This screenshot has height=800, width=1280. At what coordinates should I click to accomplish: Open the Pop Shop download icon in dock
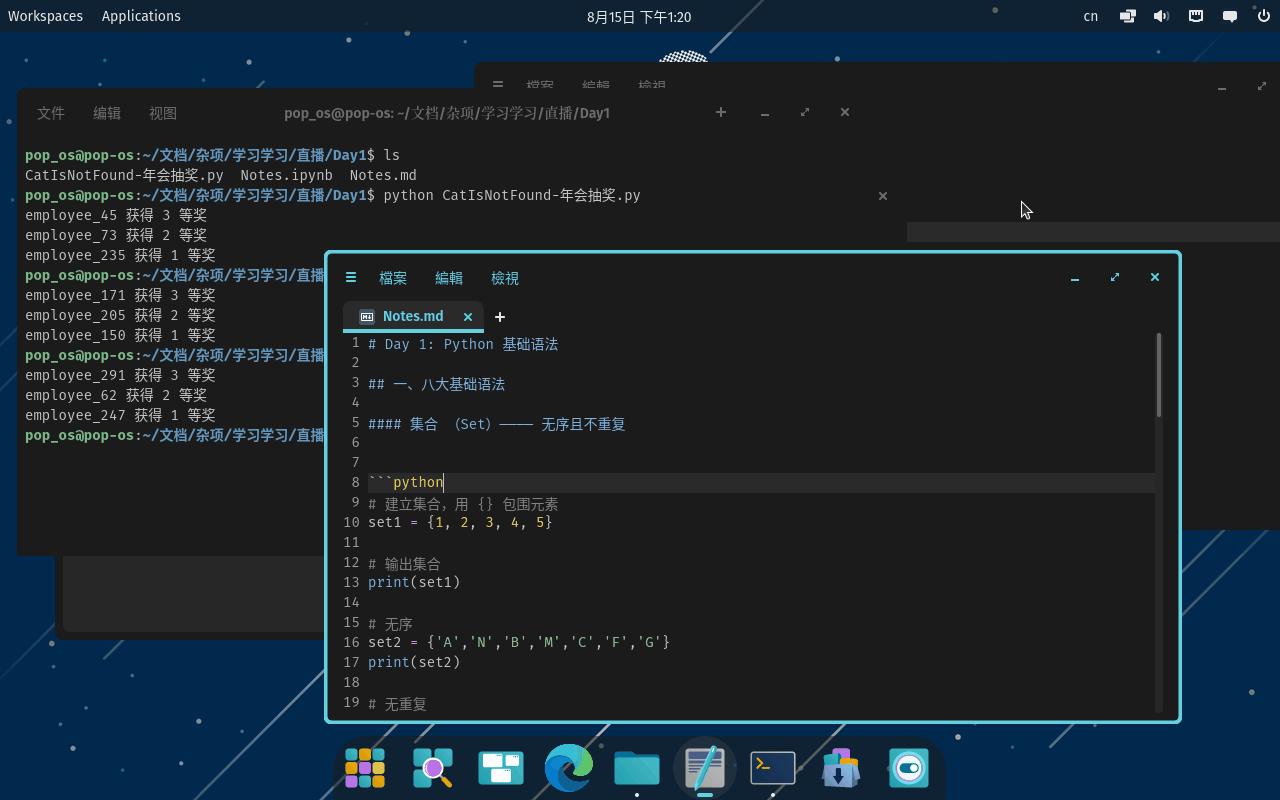(x=841, y=768)
